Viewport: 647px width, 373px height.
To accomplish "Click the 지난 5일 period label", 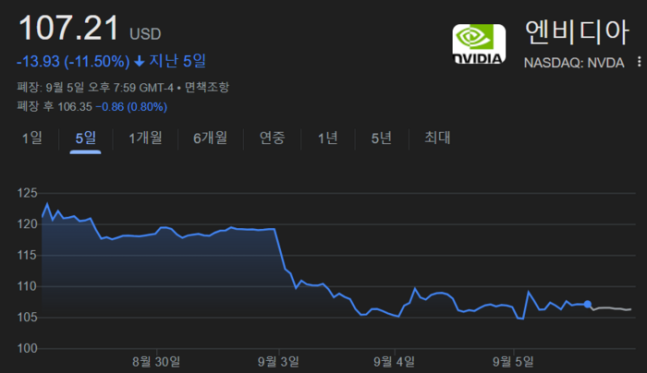I will [x=177, y=61].
